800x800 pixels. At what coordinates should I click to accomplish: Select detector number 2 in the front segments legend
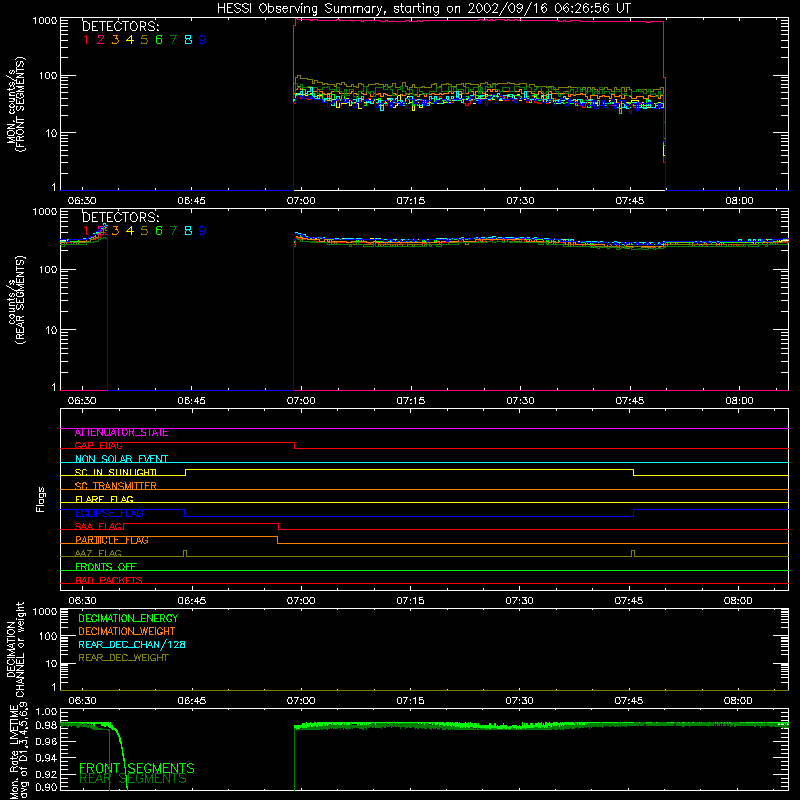[x=101, y=40]
